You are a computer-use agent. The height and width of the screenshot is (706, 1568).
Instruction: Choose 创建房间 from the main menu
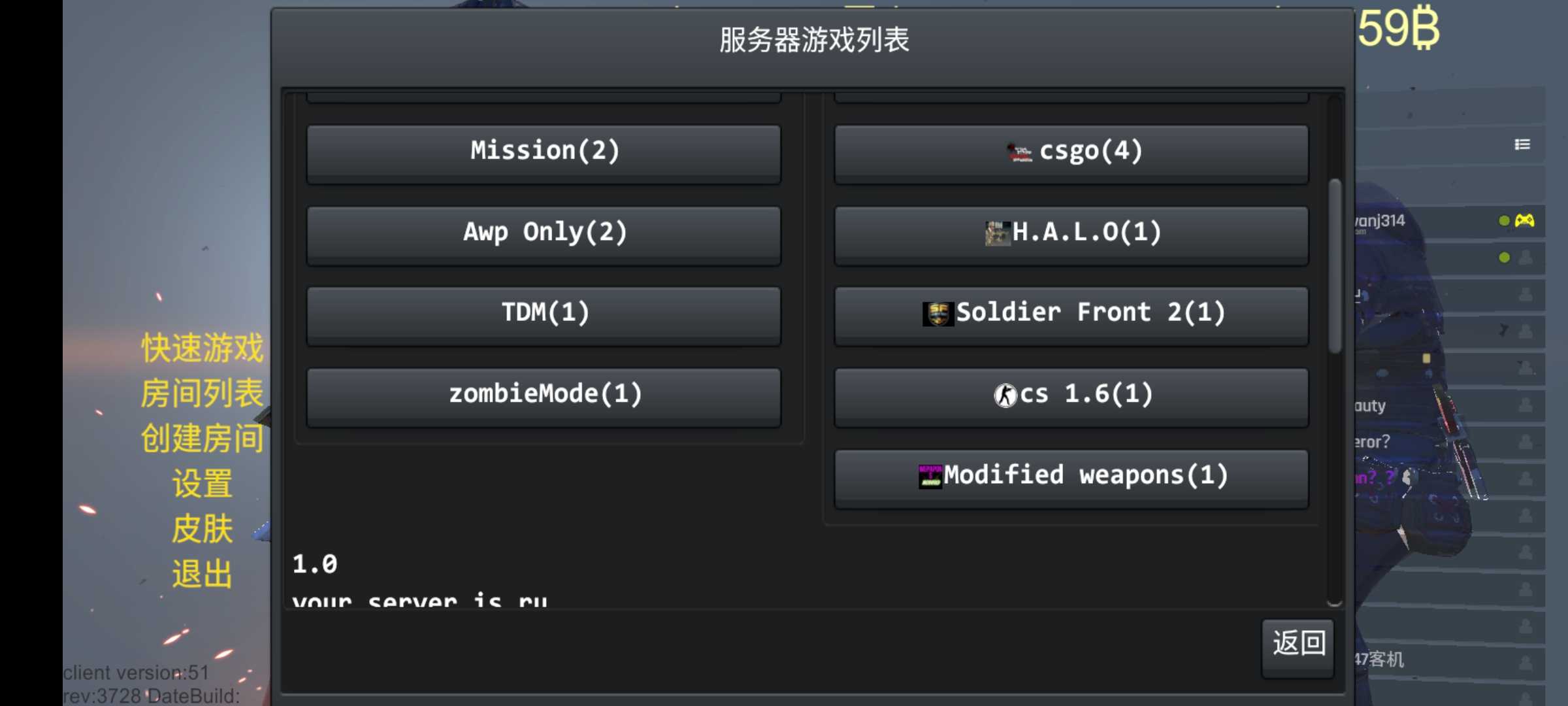(203, 438)
